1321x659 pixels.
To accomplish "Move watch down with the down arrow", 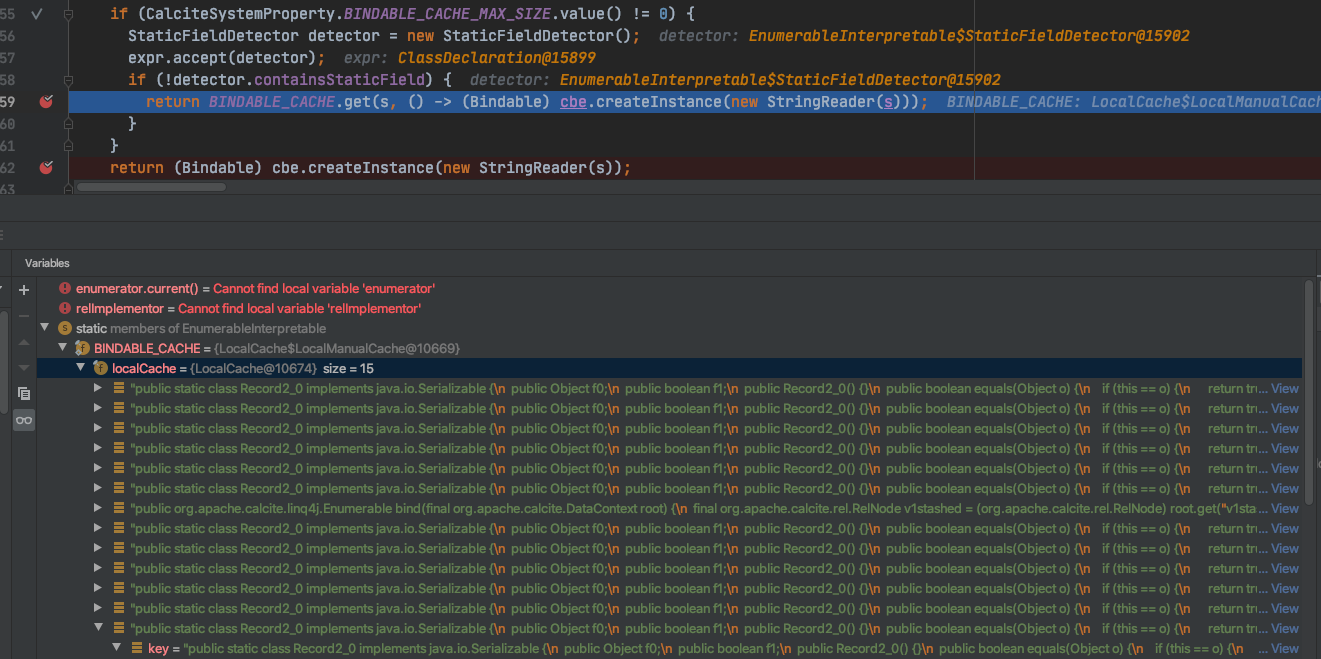I will pos(24,368).
